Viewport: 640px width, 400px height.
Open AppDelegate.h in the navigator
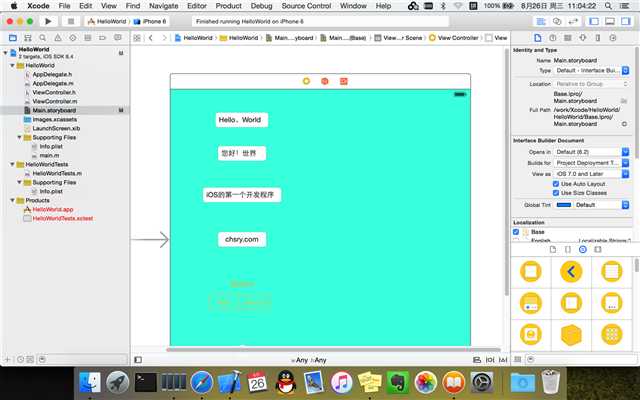coord(52,74)
